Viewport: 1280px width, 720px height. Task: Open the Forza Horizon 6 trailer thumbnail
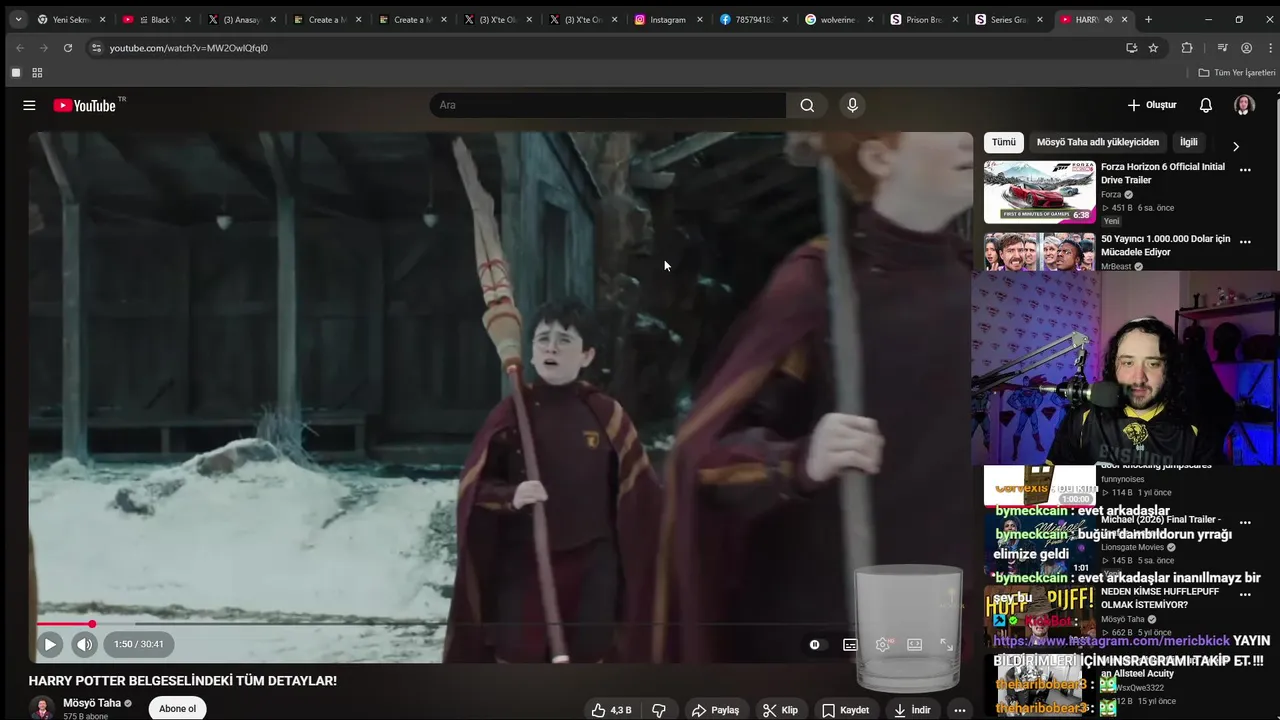pyautogui.click(x=1040, y=192)
